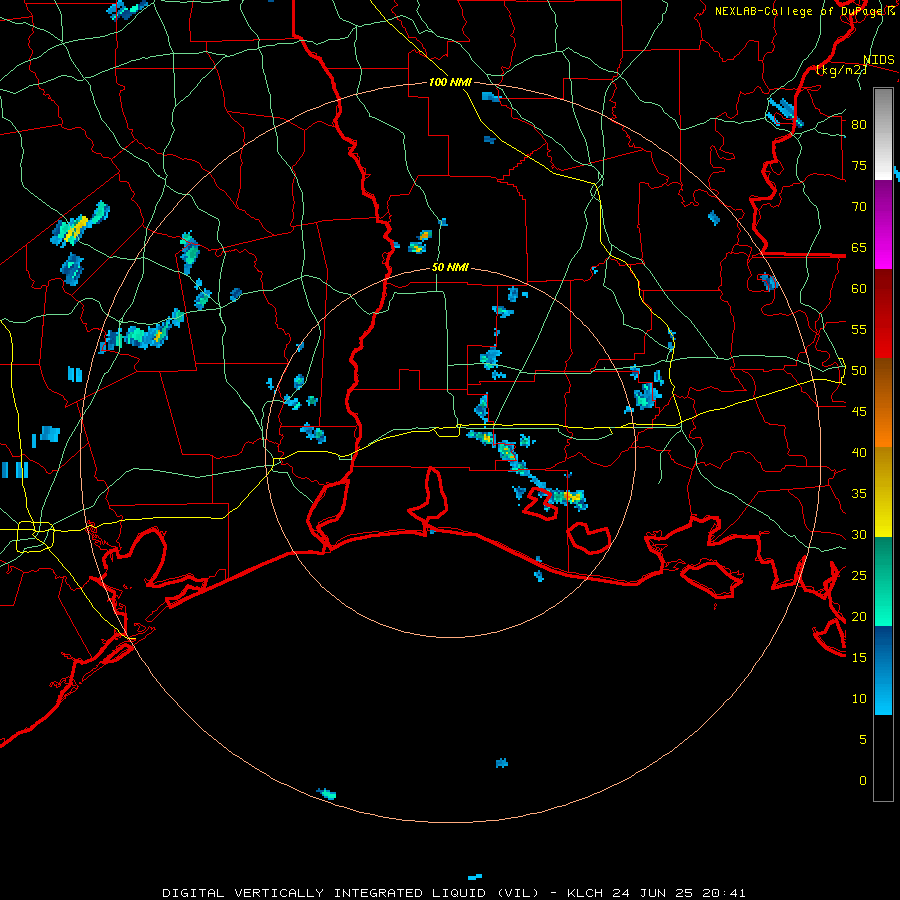
Task: Click the 75 value on the color scale
Action: coord(859,165)
